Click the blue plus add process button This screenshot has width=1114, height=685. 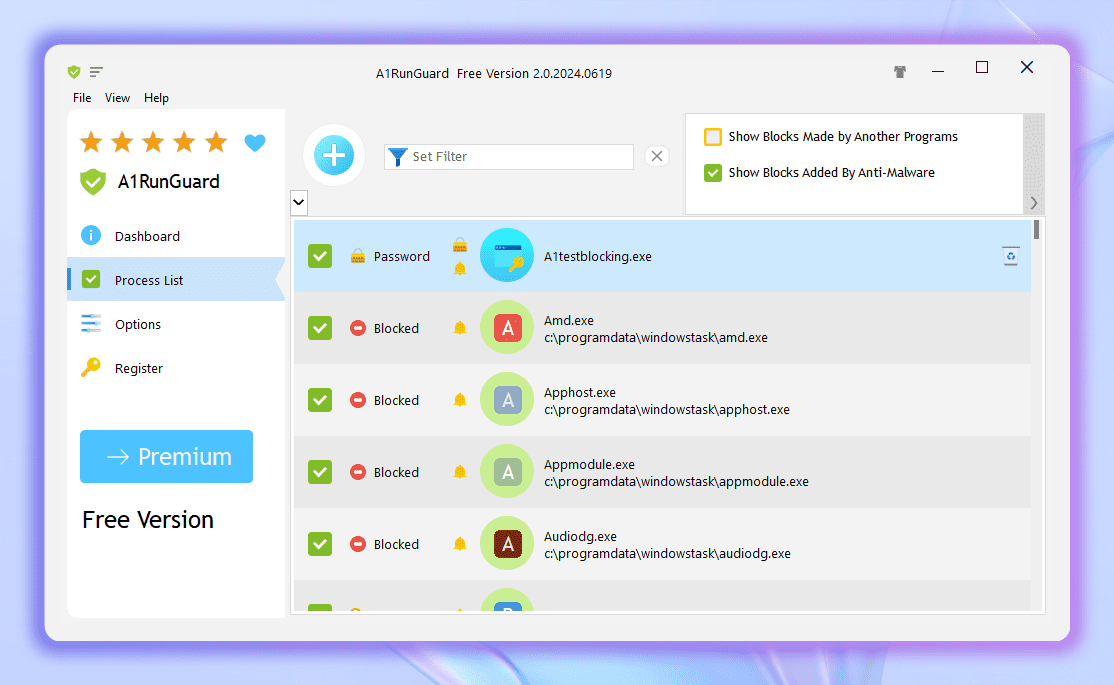[334, 155]
